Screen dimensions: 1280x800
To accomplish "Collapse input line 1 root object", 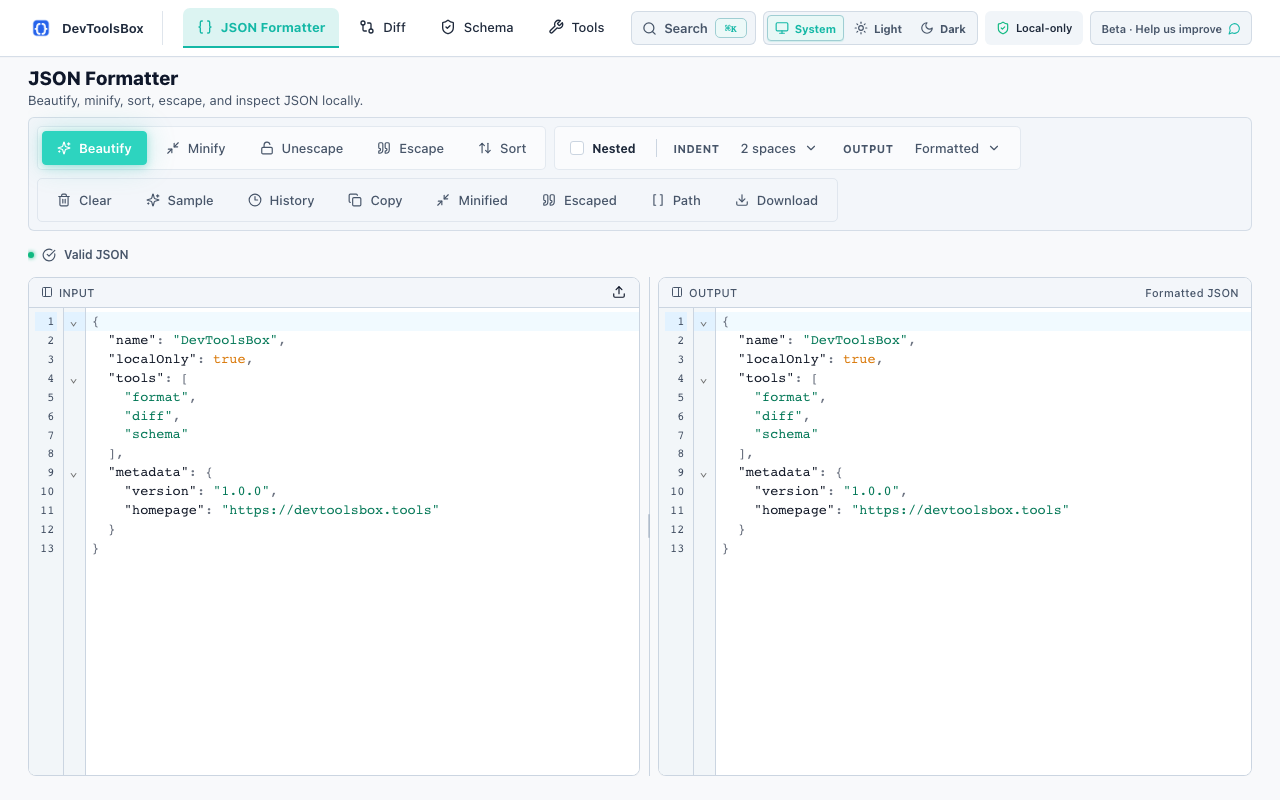I will click(74, 322).
